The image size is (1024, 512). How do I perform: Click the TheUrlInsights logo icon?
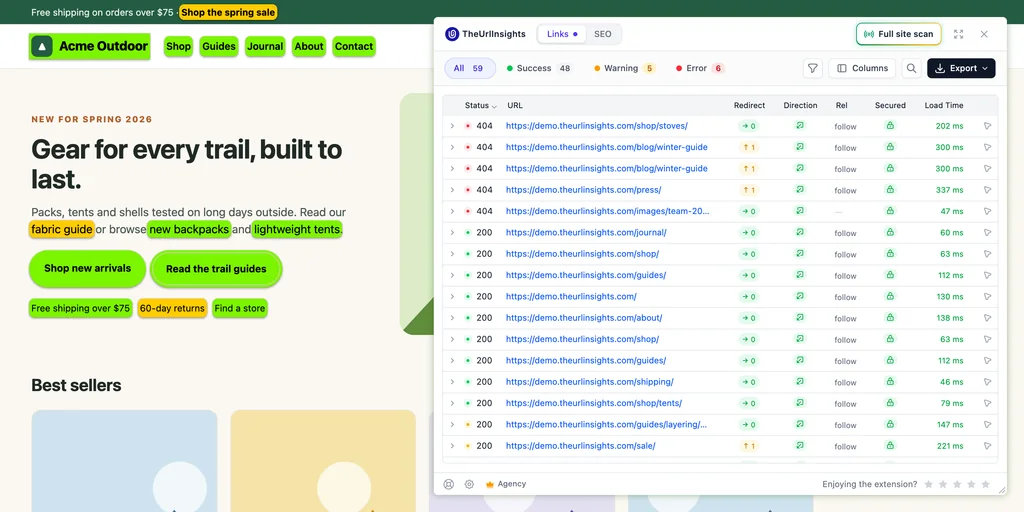click(x=452, y=34)
